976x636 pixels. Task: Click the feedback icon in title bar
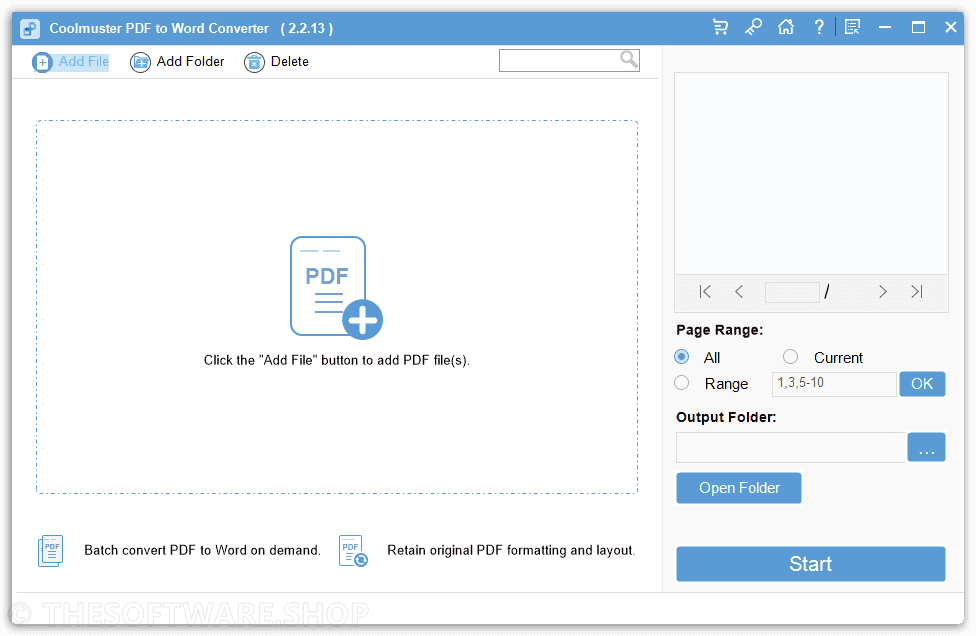pyautogui.click(x=852, y=27)
